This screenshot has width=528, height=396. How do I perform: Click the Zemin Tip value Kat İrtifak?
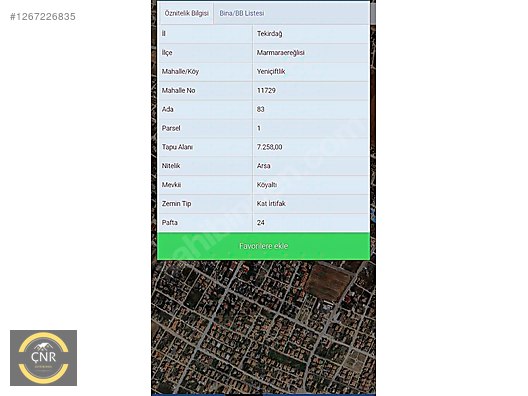click(271, 204)
